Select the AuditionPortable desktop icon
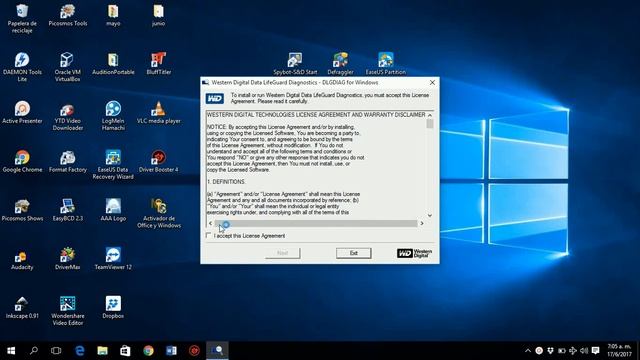 113,64
